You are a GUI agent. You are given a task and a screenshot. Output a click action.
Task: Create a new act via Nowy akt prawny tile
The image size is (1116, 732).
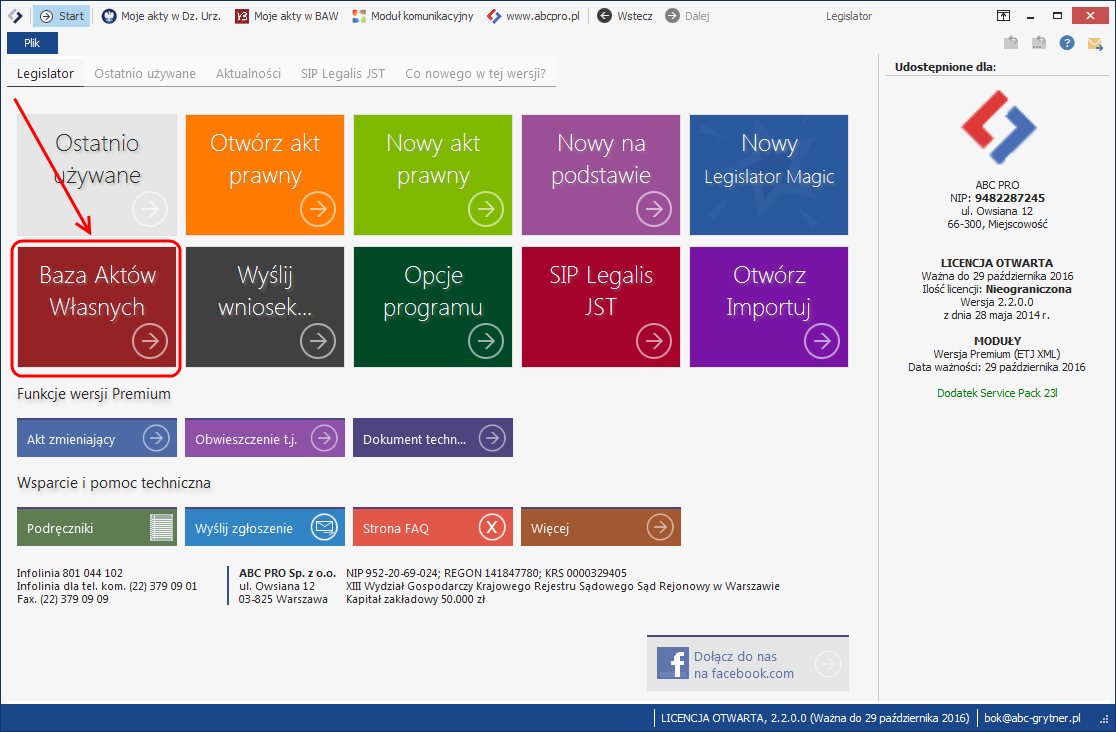(x=433, y=174)
